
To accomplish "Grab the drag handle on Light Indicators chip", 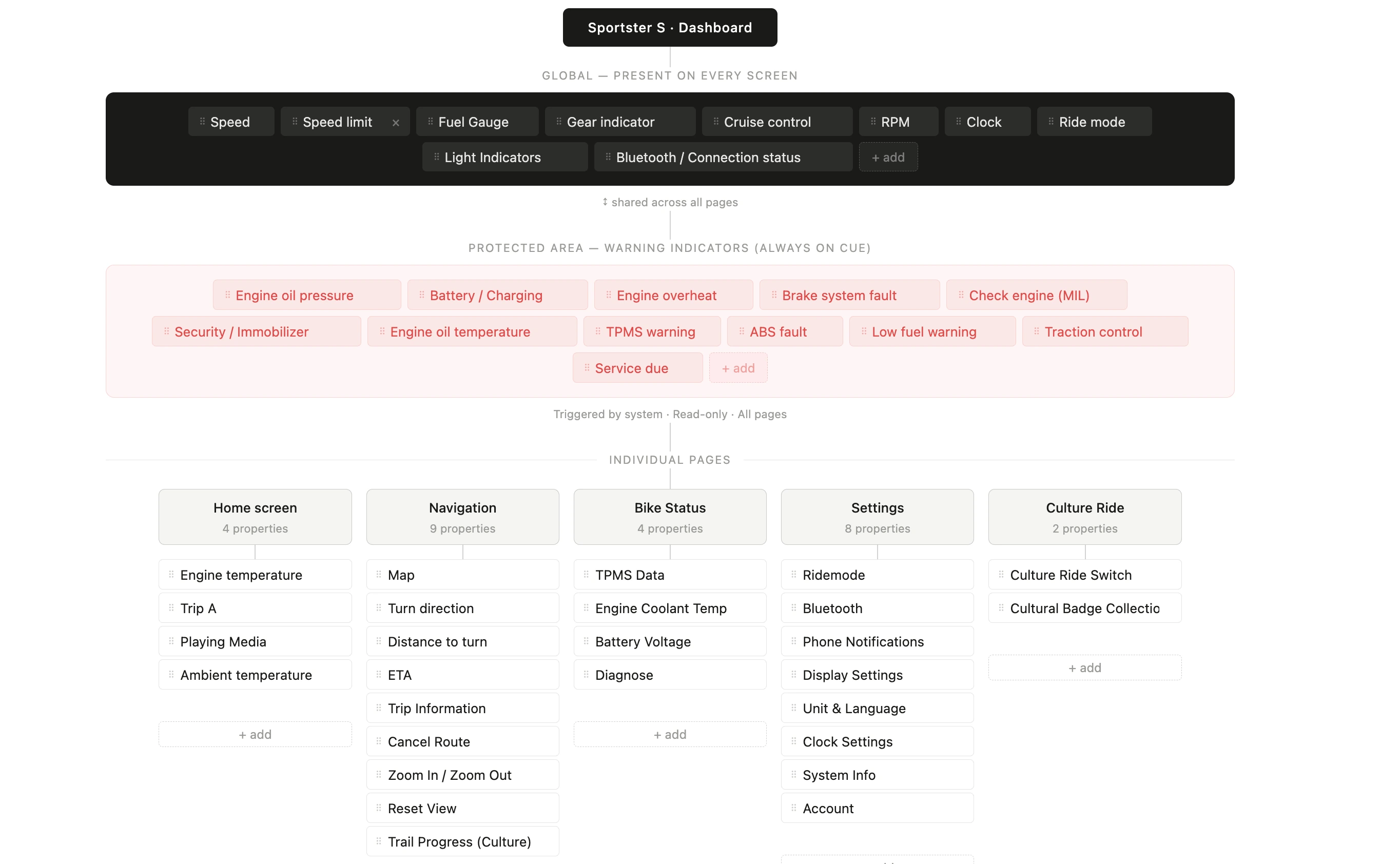I will [x=437, y=157].
